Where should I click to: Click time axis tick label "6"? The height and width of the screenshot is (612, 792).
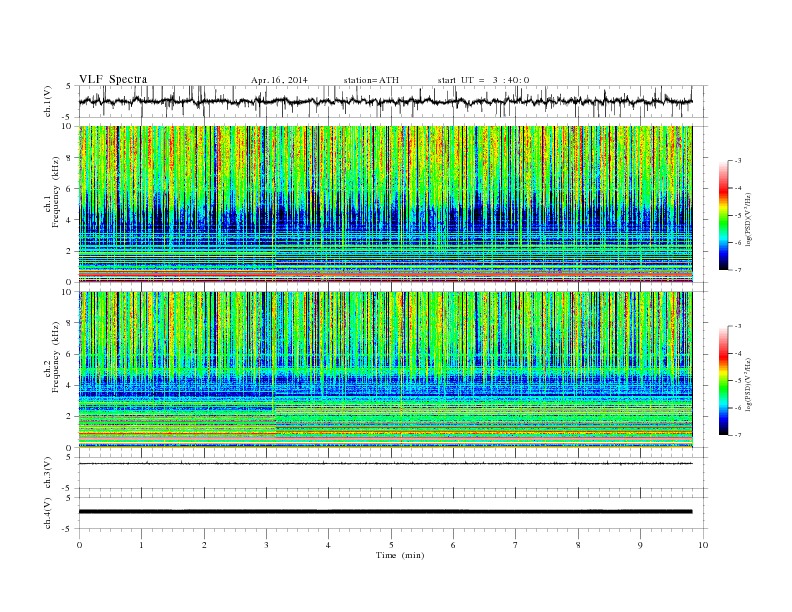coord(453,545)
